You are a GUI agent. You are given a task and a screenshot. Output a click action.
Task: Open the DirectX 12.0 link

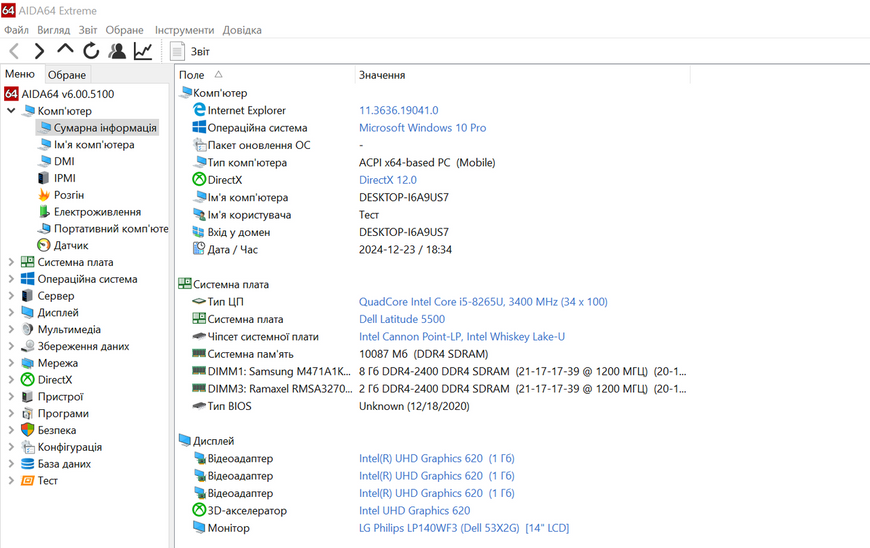pyautogui.click(x=387, y=180)
